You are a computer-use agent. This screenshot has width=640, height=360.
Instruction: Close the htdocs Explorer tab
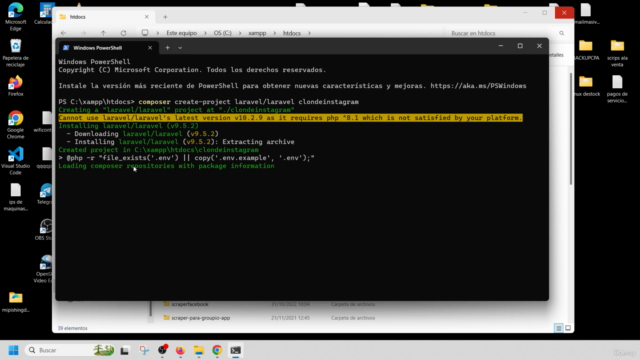147,17
